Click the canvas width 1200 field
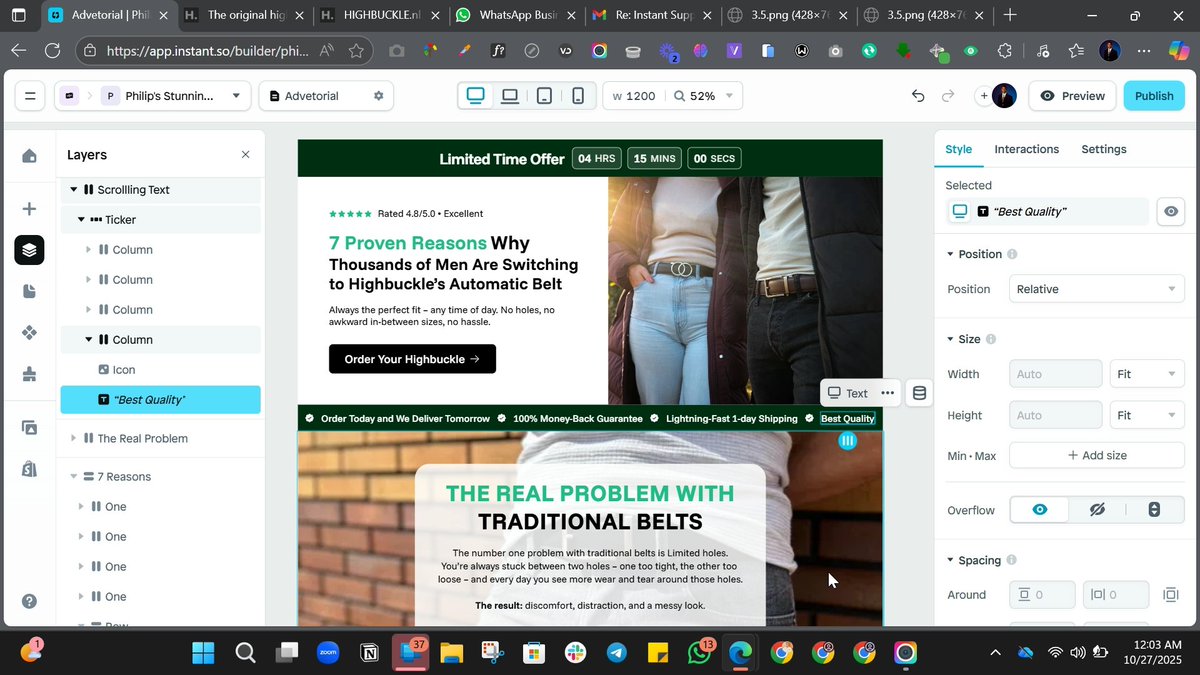Viewport: 1200px width, 675px height. pos(634,96)
